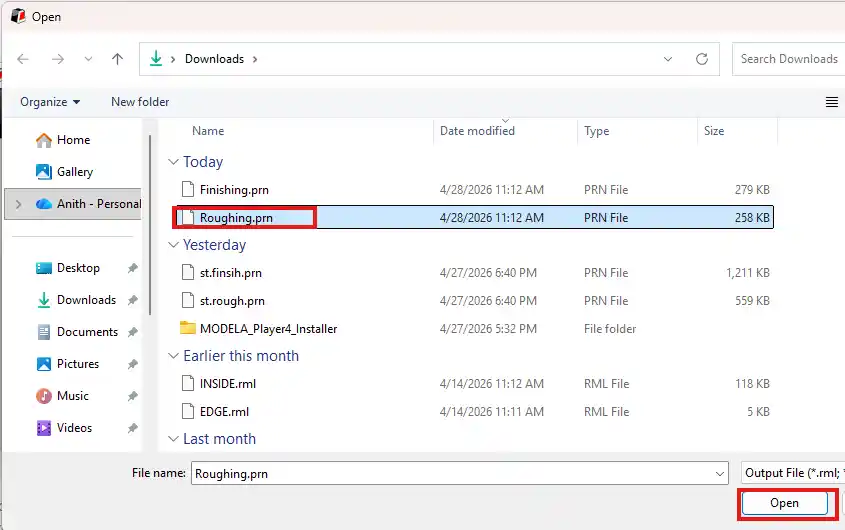Viewport: 845px width, 530px height.
Task: Sort by Size column header
Action: pos(714,131)
